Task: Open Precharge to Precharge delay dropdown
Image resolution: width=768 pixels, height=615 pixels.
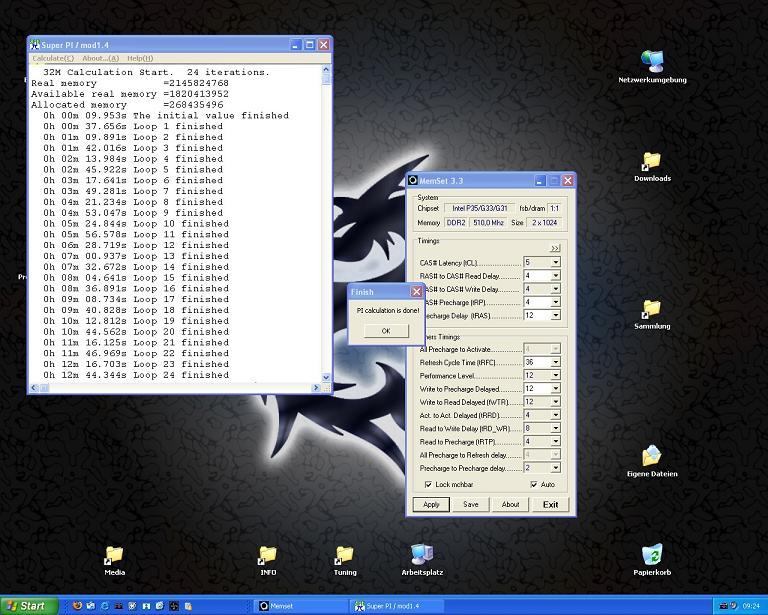Action: pos(555,468)
